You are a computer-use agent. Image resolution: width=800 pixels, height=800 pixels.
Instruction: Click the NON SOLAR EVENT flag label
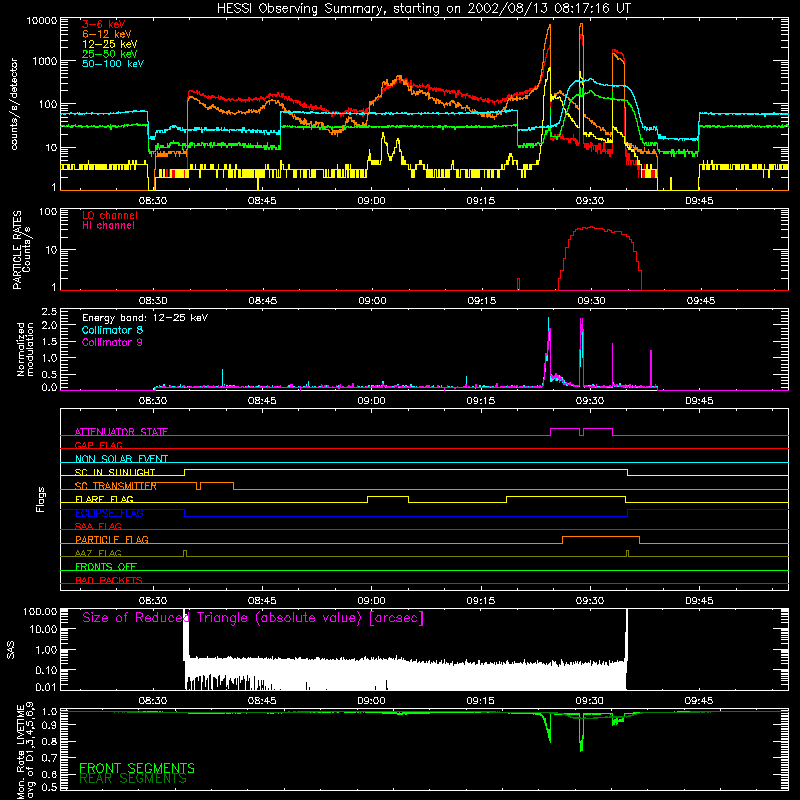click(x=121, y=459)
